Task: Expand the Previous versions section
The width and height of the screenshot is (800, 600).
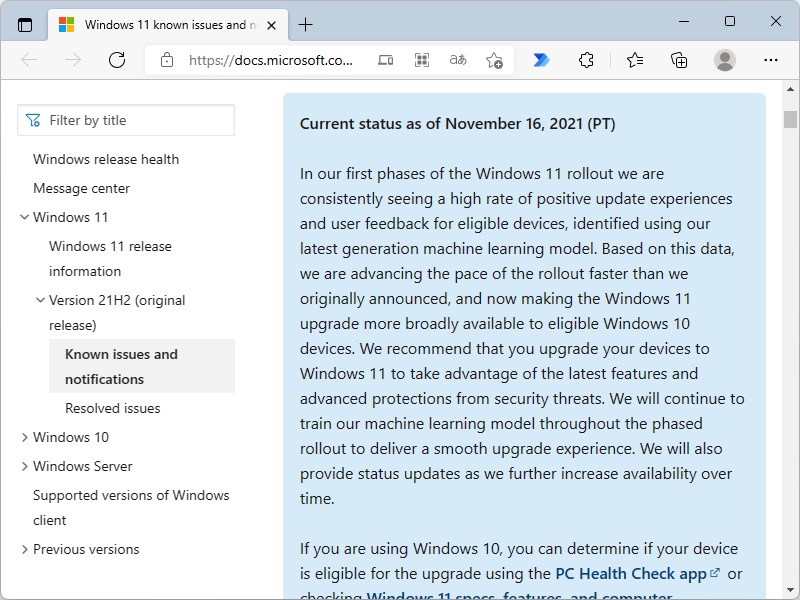Action: (24, 549)
